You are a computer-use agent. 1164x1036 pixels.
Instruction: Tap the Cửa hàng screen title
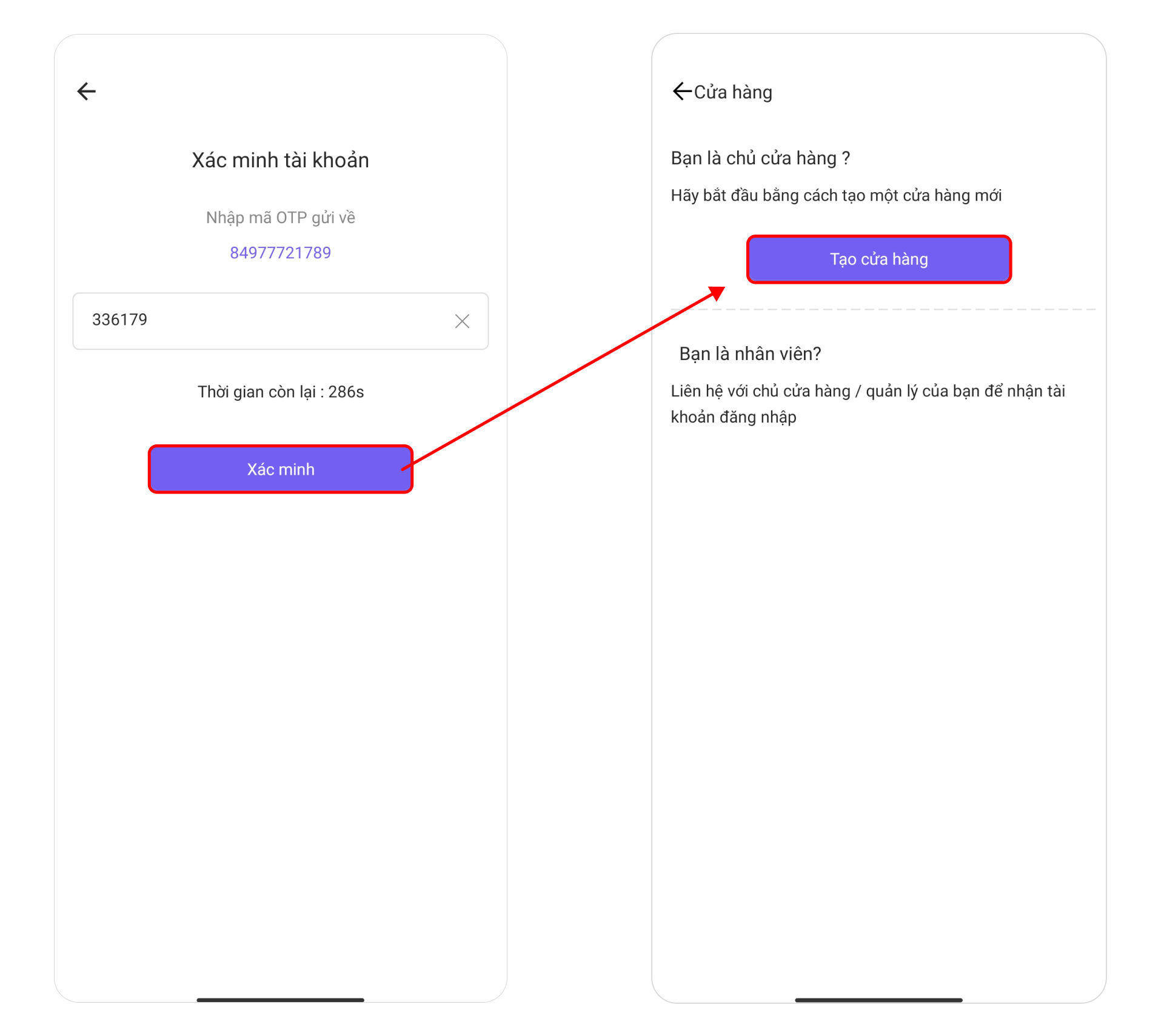click(x=733, y=92)
